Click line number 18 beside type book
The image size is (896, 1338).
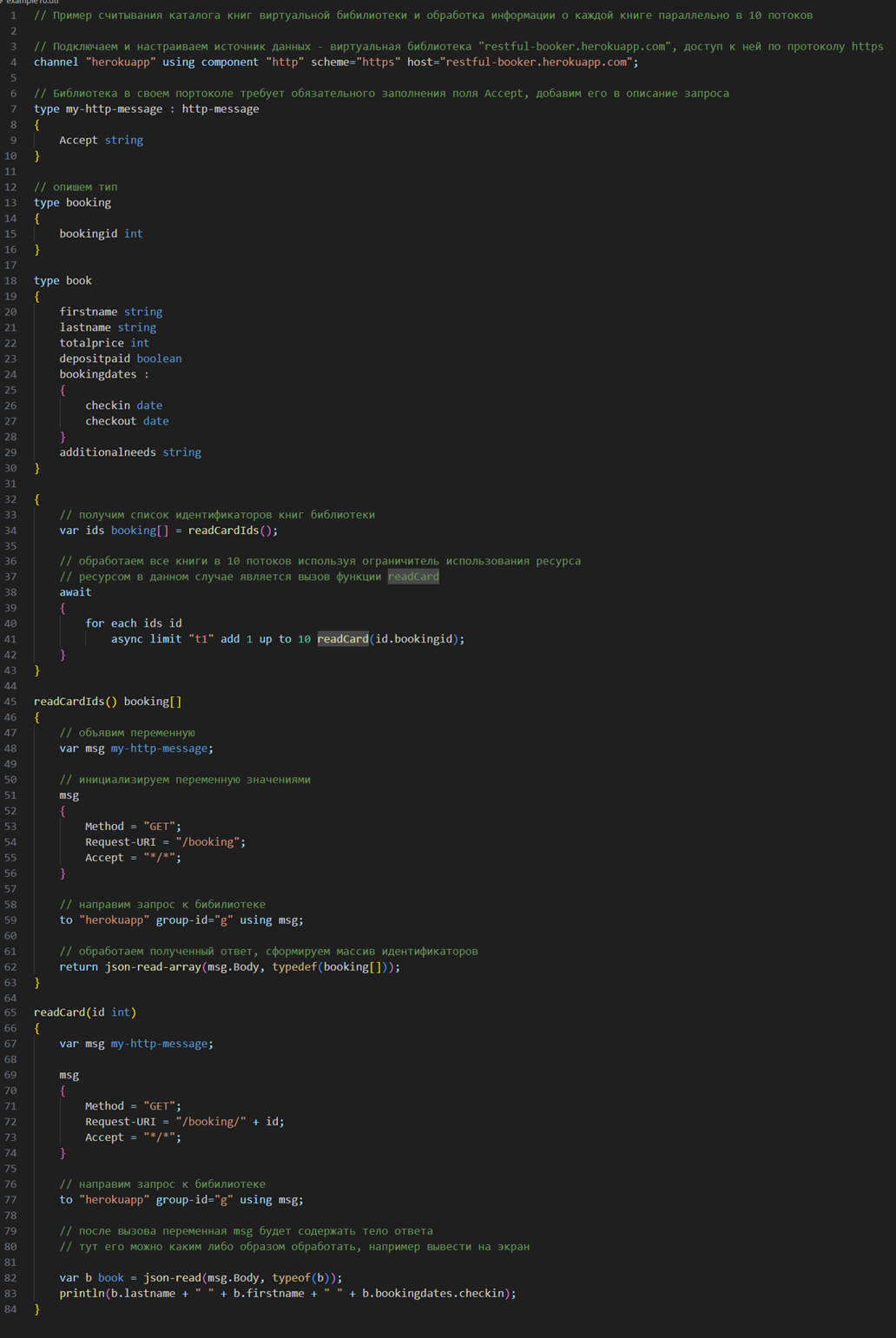(10, 280)
